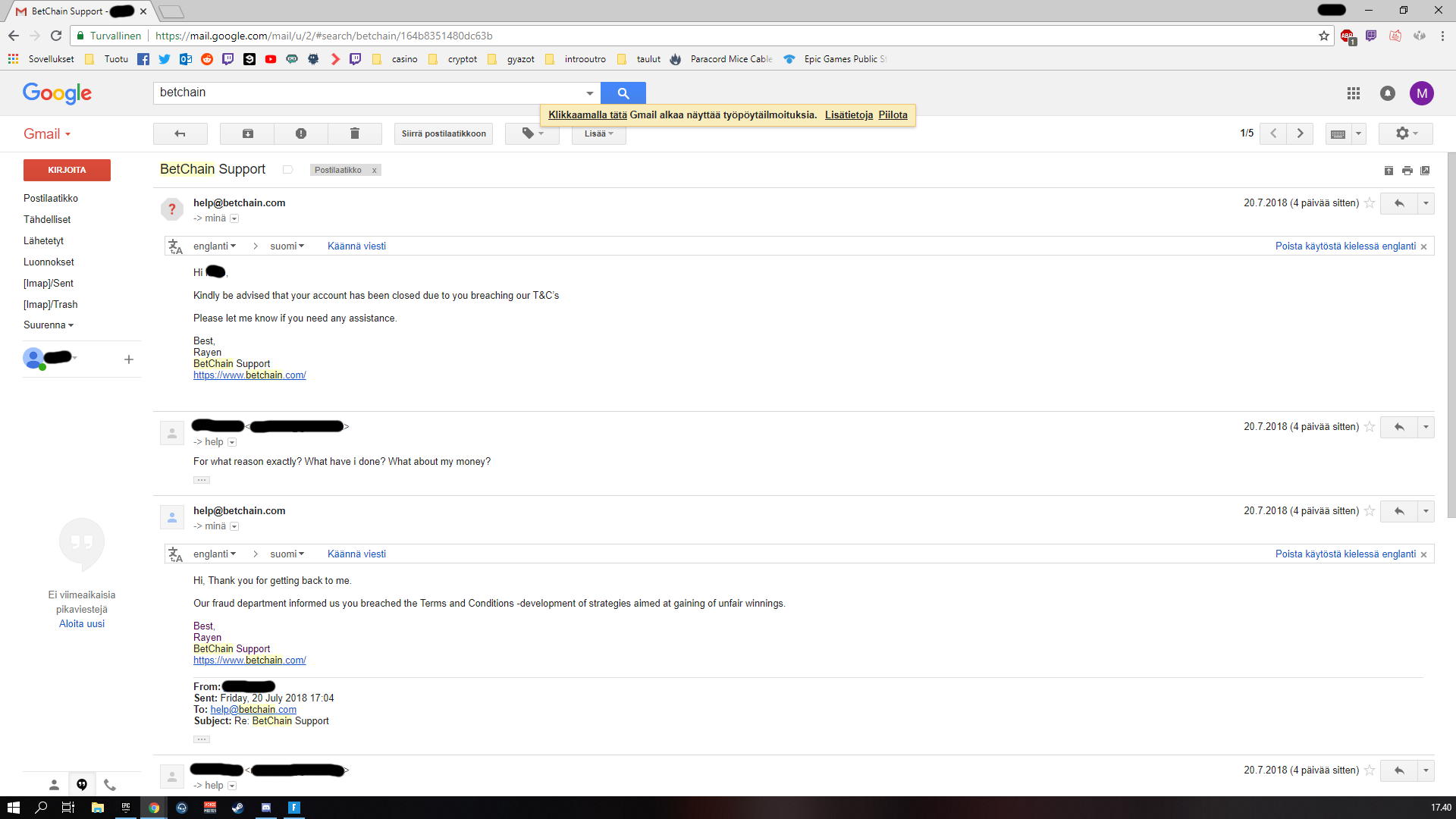Image resolution: width=1456 pixels, height=819 pixels.
Task: Open more options for fraud department message
Action: (1426, 511)
